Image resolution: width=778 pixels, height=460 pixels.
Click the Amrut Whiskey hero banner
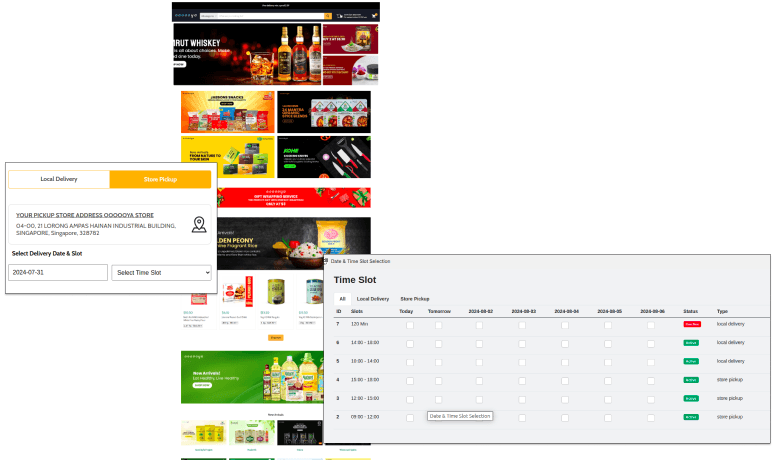click(x=247, y=54)
